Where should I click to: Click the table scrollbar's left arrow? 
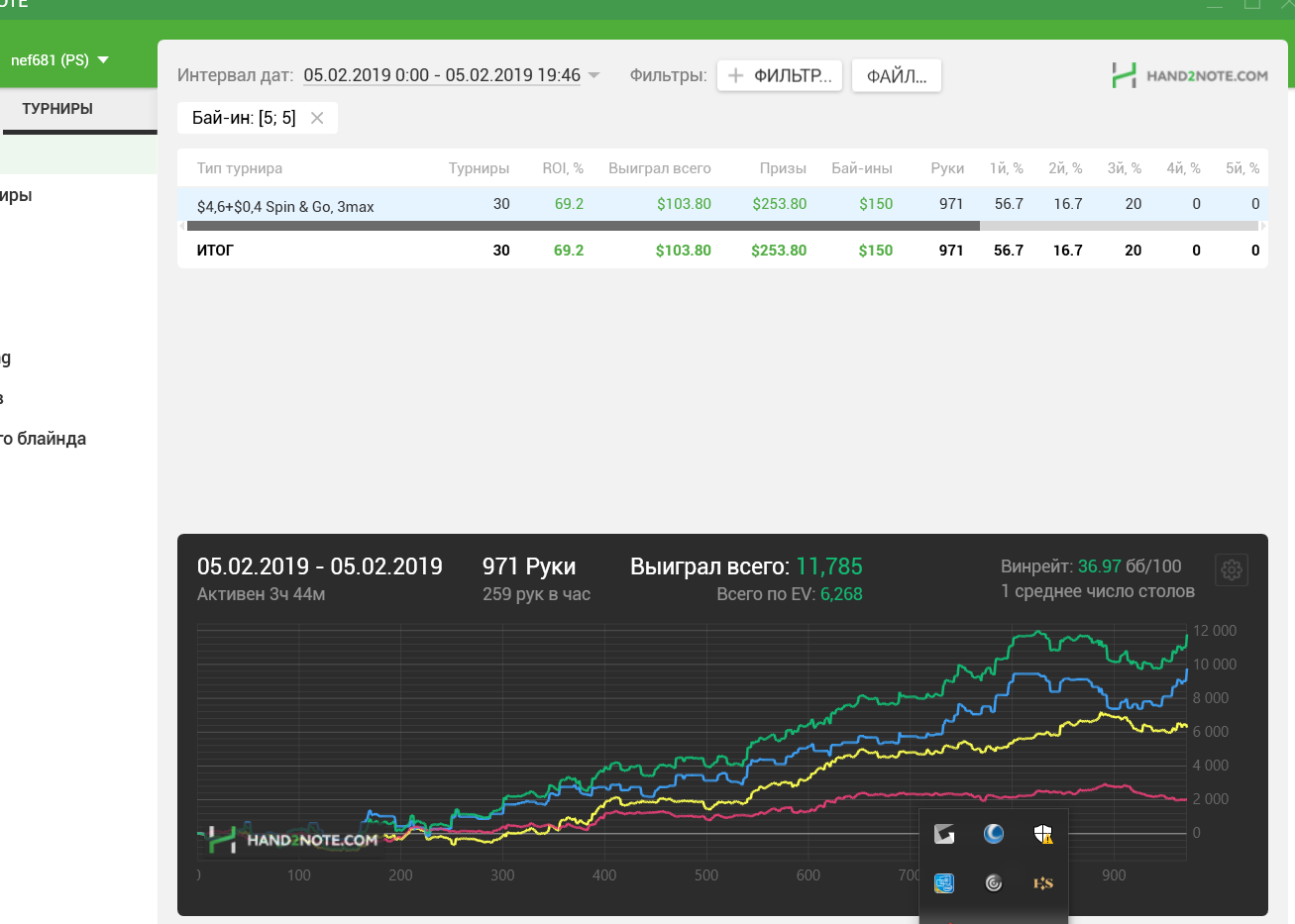pyautogui.click(x=181, y=226)
